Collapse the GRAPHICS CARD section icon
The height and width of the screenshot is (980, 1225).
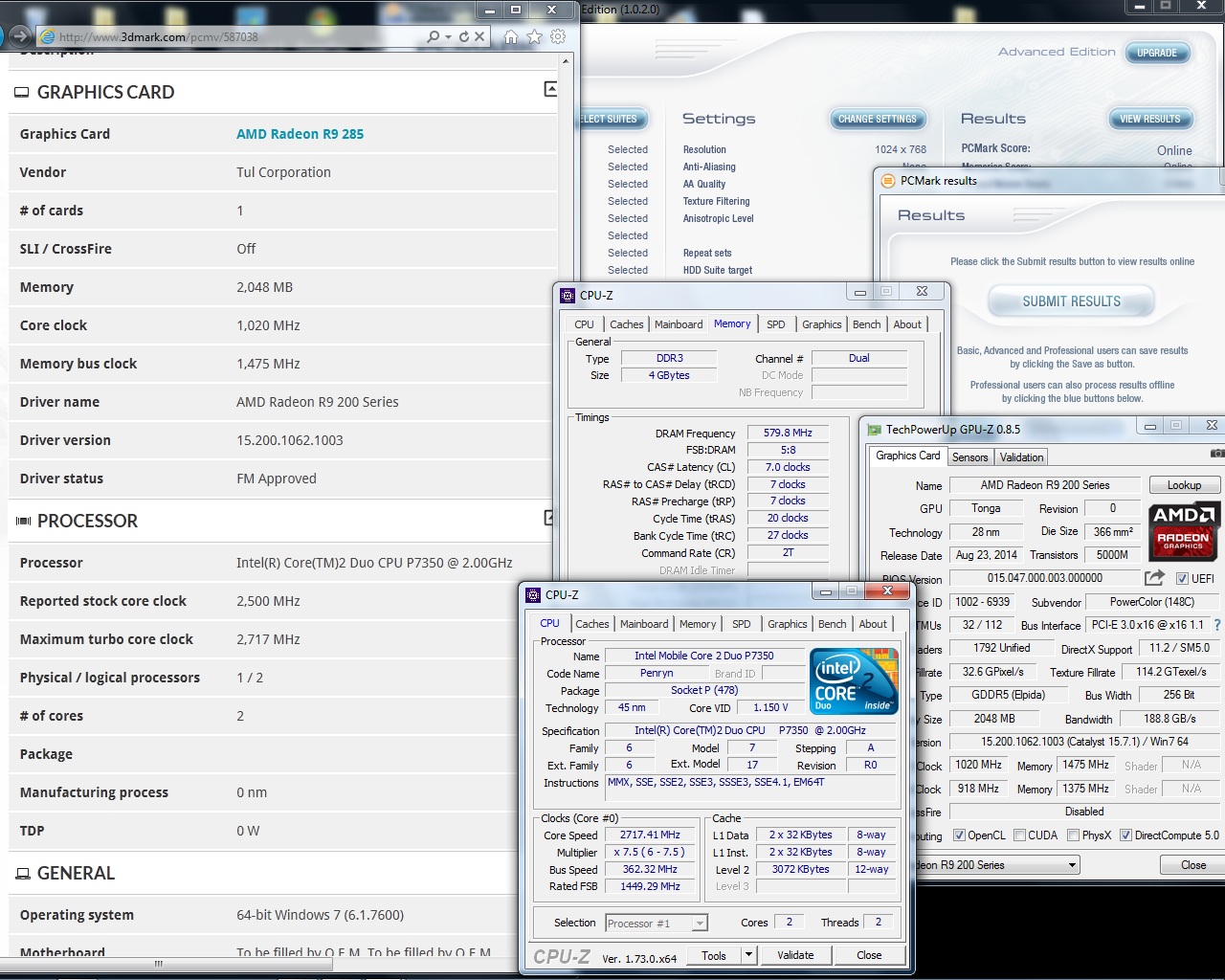click(550, 89)
